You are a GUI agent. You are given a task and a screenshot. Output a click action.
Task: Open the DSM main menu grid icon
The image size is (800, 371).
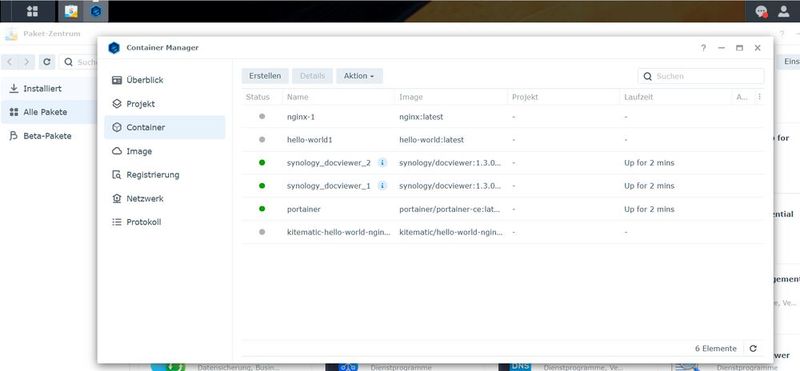tap(32, 11)
